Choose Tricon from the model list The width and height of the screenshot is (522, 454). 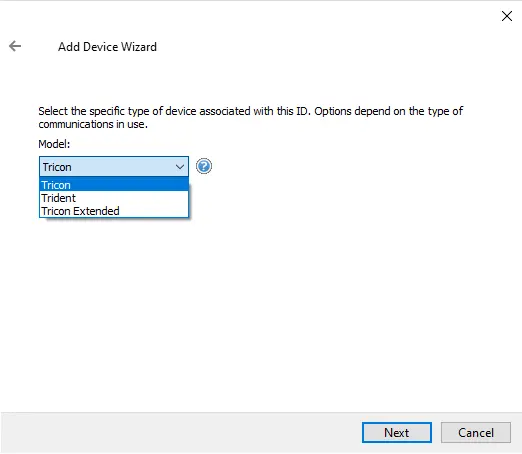114,185
